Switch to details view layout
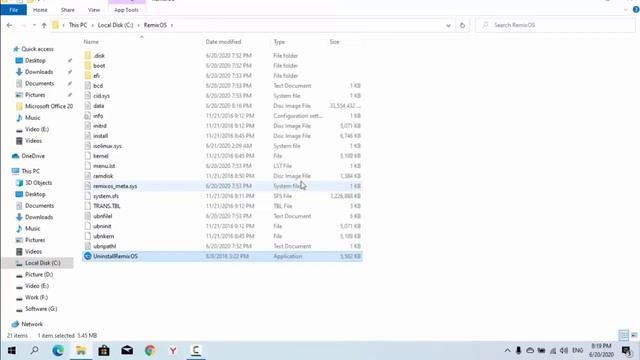This screenshot has height=360, width=640. coord(624,335)
